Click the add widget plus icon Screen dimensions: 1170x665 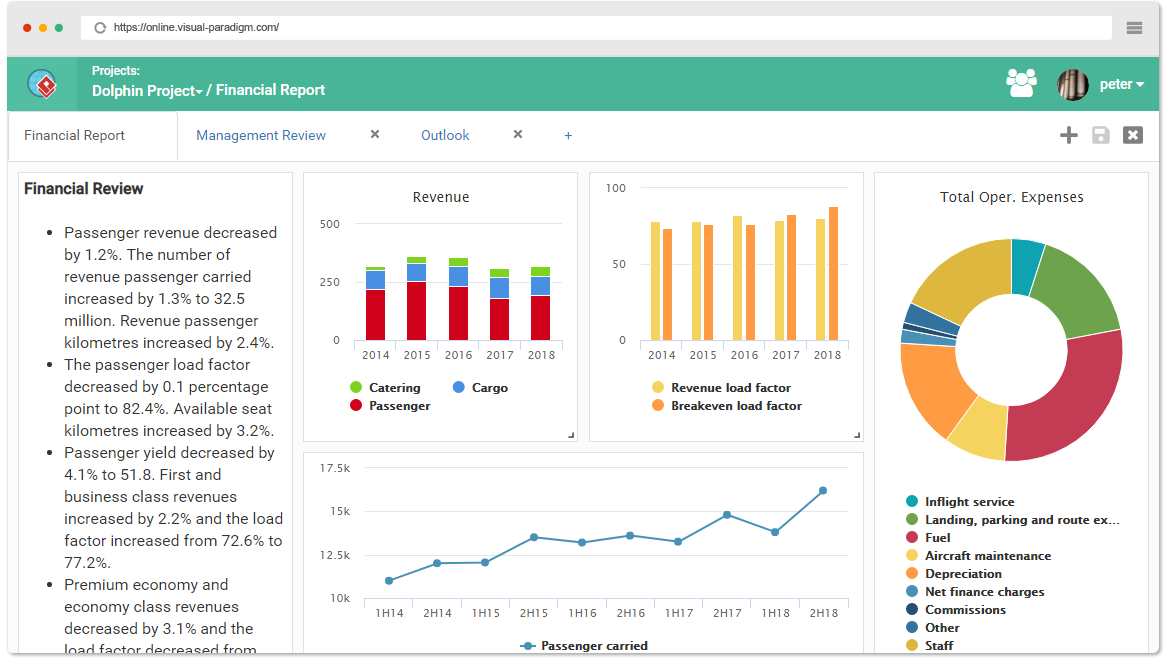click(1069, 135)
